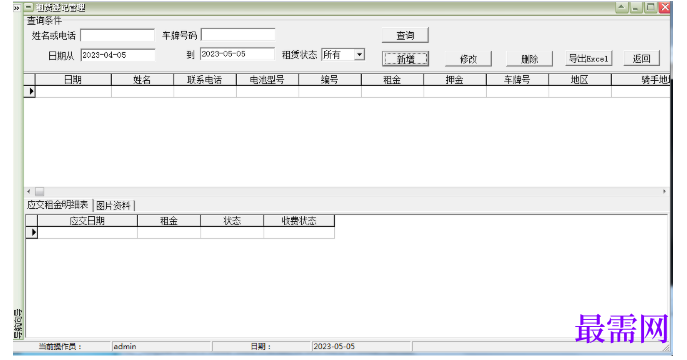Click the 新增 add button
The image size is (687, 360).
pyautogui.click(x=405, y=59)
